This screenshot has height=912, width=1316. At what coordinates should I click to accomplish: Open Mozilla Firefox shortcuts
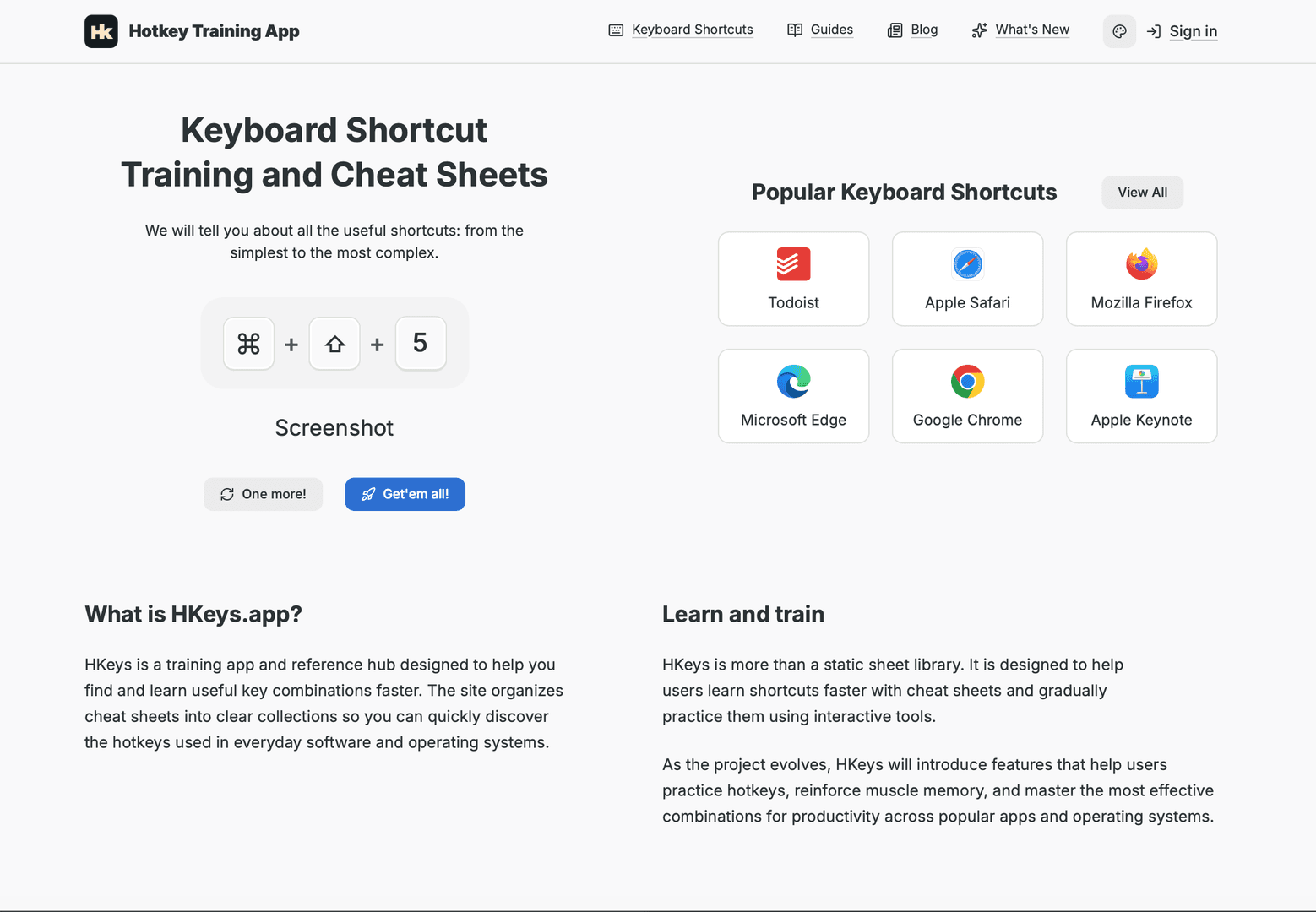1141,279
